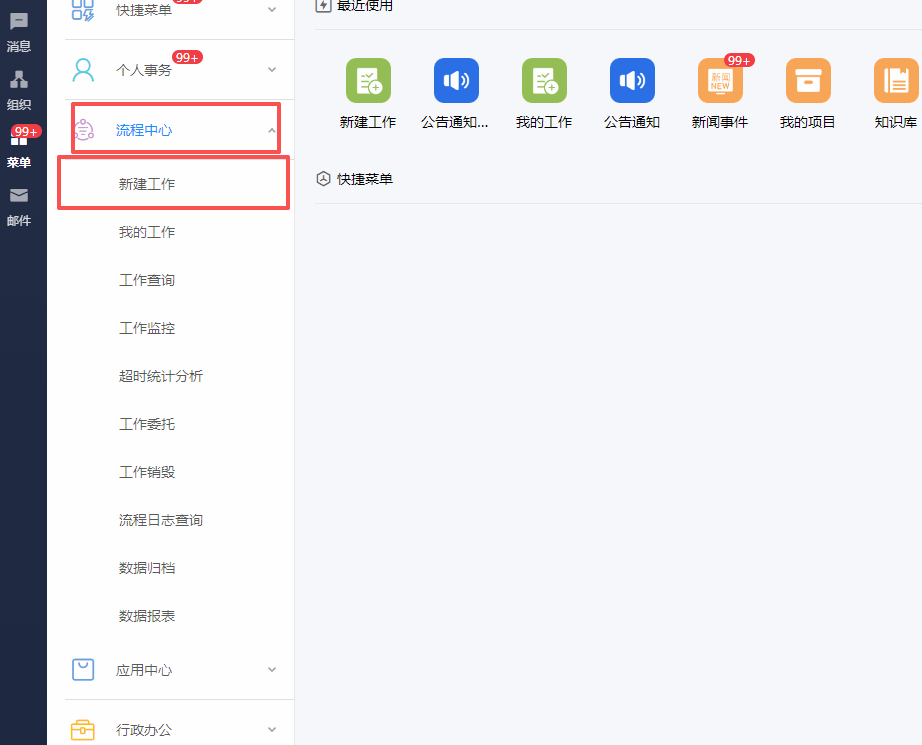
Task: Click the 快捷菜单 hexagon section icon
Action: click(323, 179)
